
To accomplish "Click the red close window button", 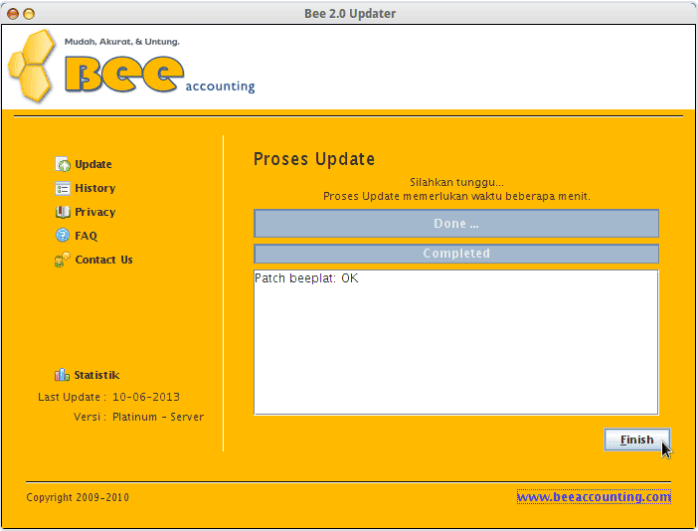I will click(13, 14).
